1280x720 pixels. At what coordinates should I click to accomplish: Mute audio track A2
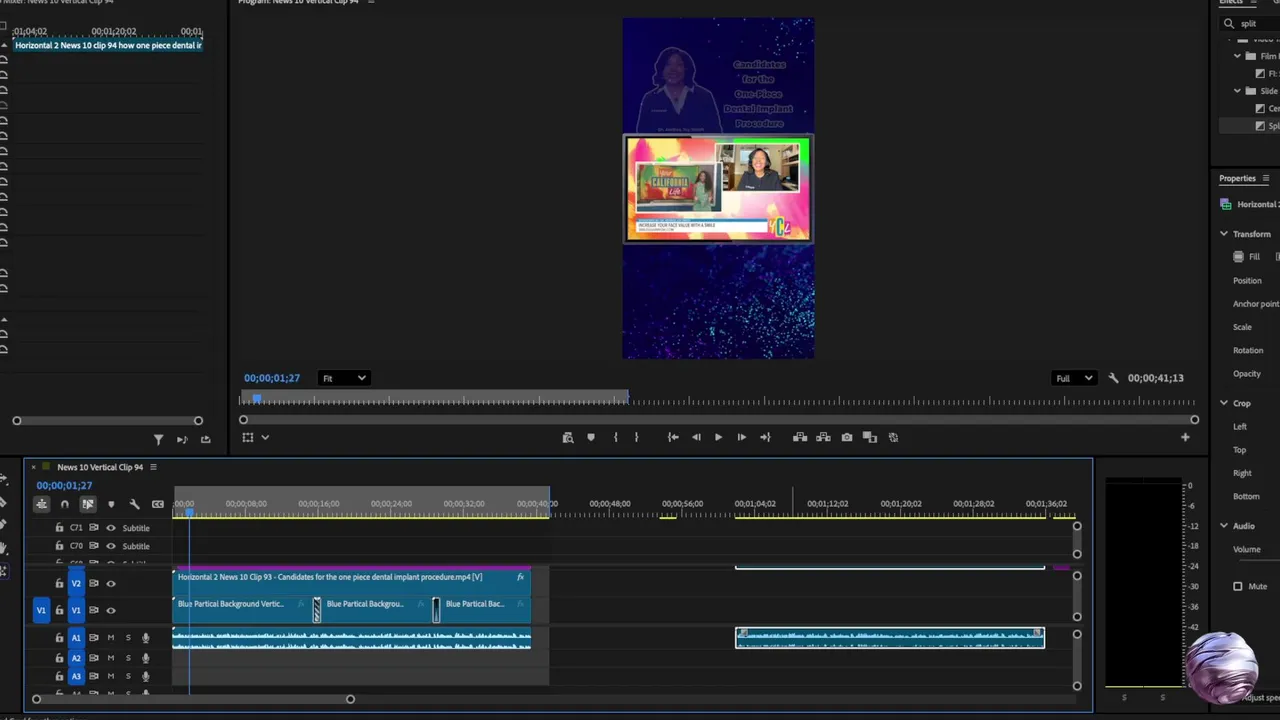click(111, 658)
